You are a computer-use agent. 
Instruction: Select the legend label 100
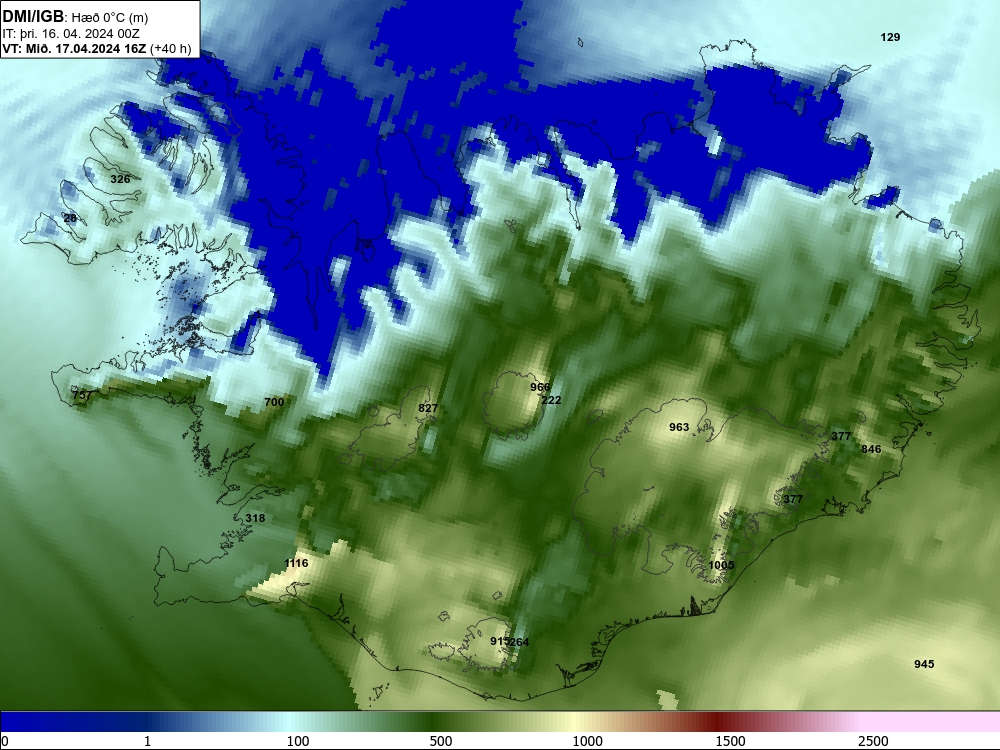[298, 741]
